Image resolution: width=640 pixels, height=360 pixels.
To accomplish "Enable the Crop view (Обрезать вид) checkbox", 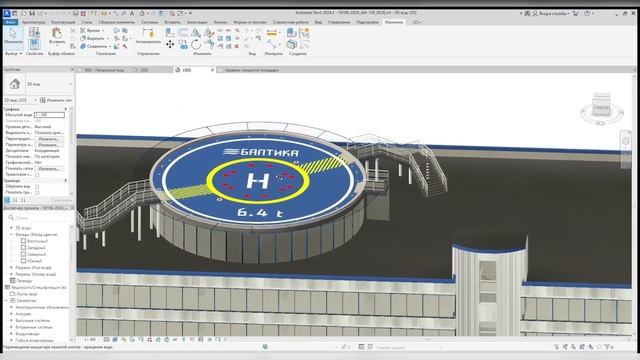I will (x=37, y=187).
